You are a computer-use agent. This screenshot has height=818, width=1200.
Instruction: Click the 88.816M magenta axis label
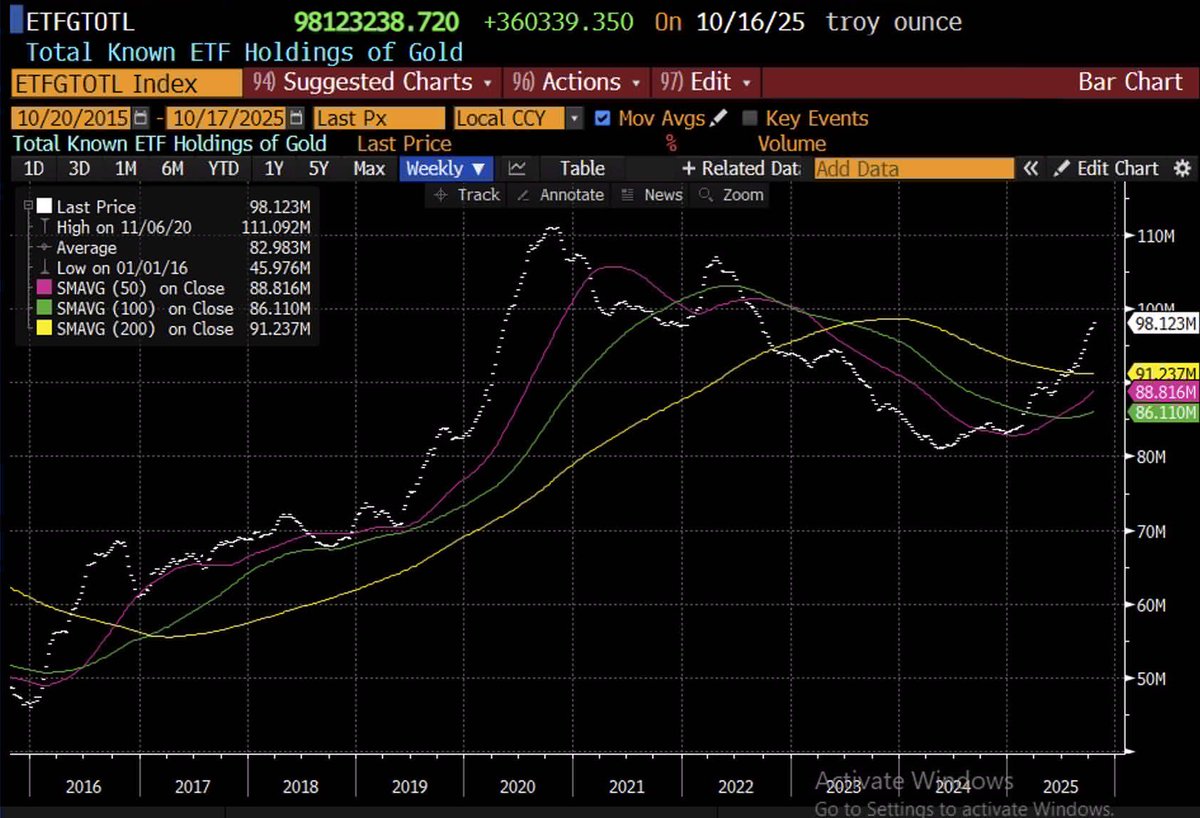(x=1164, y=393)
